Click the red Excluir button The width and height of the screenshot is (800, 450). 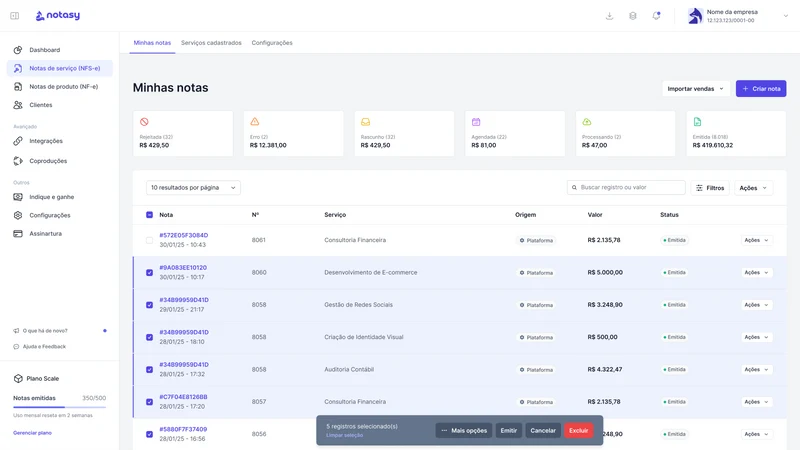pos(579,431)
